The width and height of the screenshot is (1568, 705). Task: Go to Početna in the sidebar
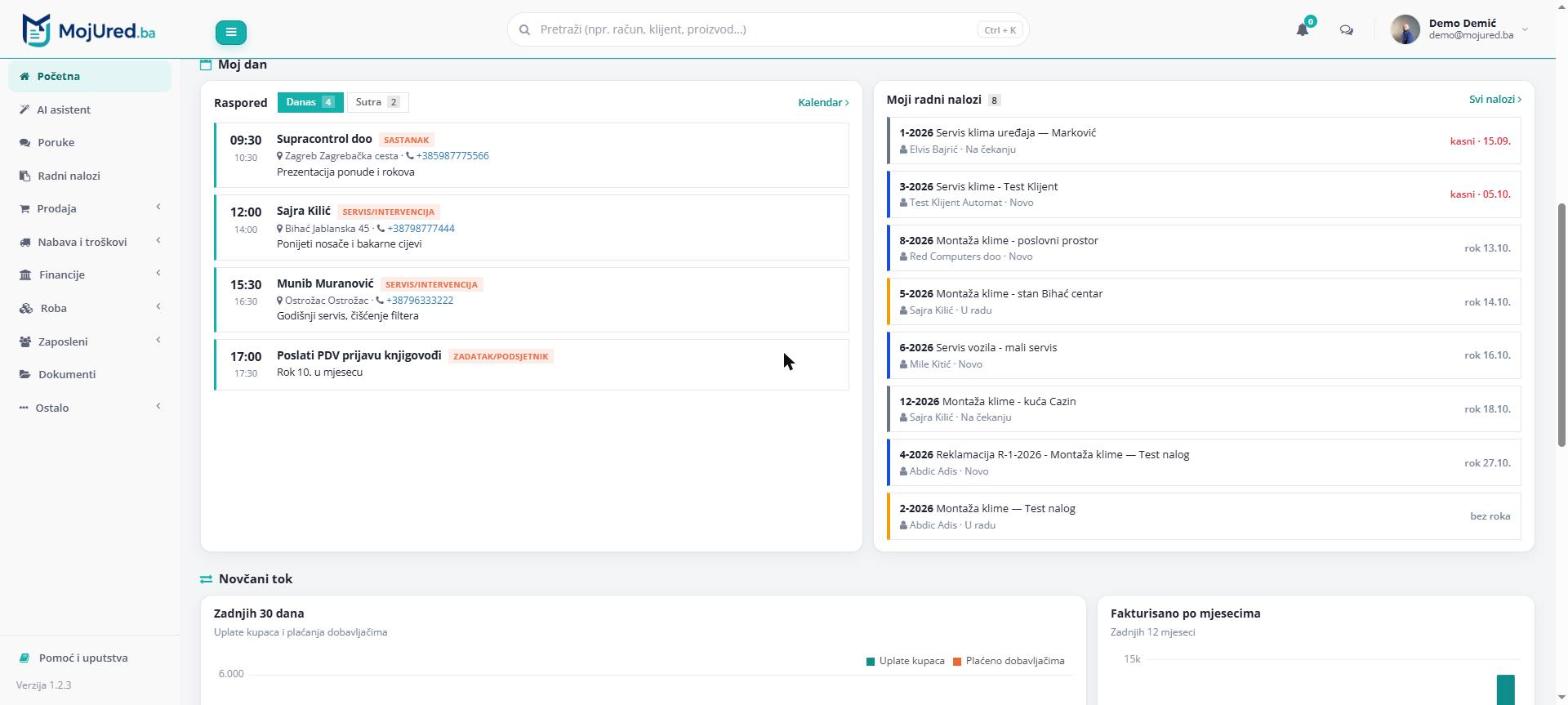coord(90,76)
